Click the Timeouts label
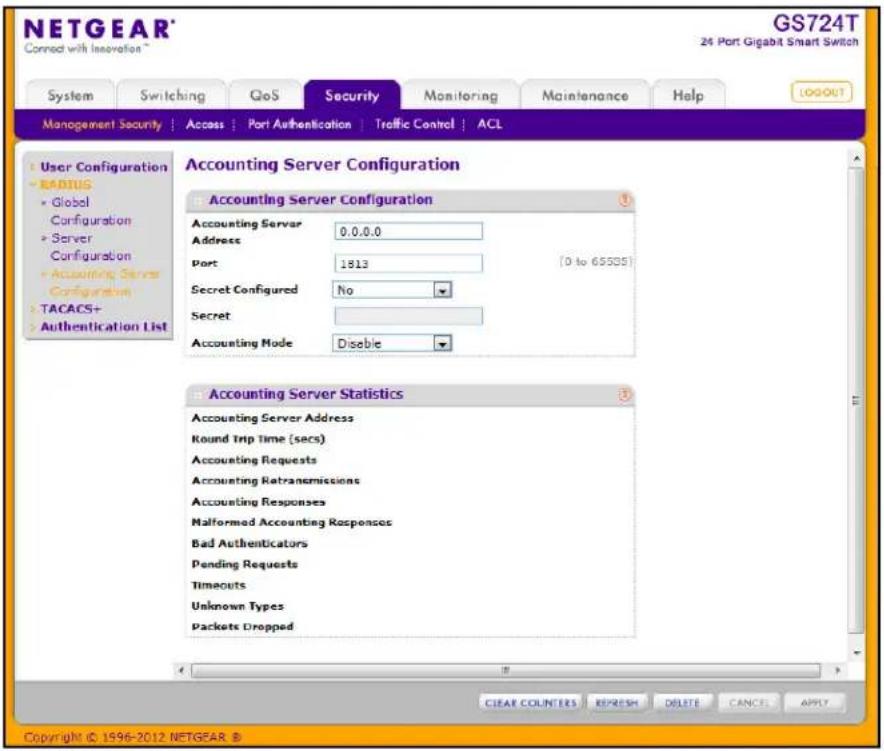 (219, 585)
